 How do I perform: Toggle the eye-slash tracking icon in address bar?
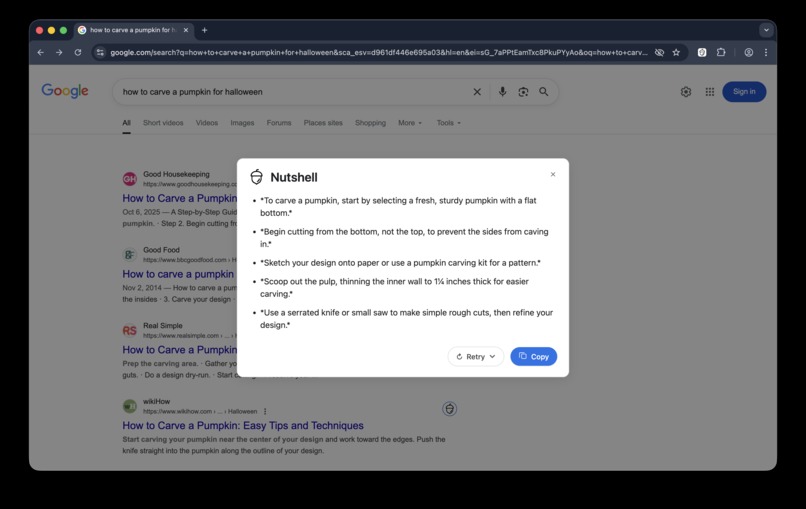pyautogui.click(x=659, y=52)
